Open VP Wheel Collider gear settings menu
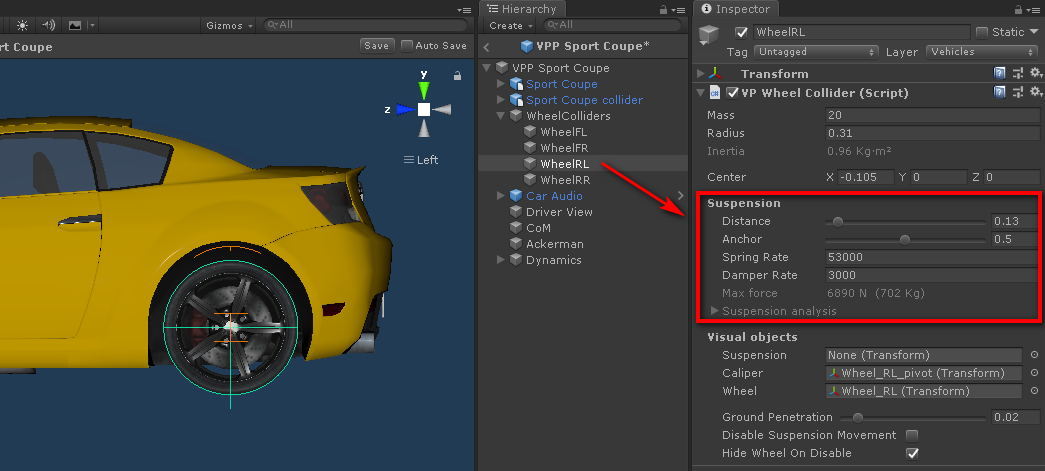The image size is (1045, 471). (1035, 93)
